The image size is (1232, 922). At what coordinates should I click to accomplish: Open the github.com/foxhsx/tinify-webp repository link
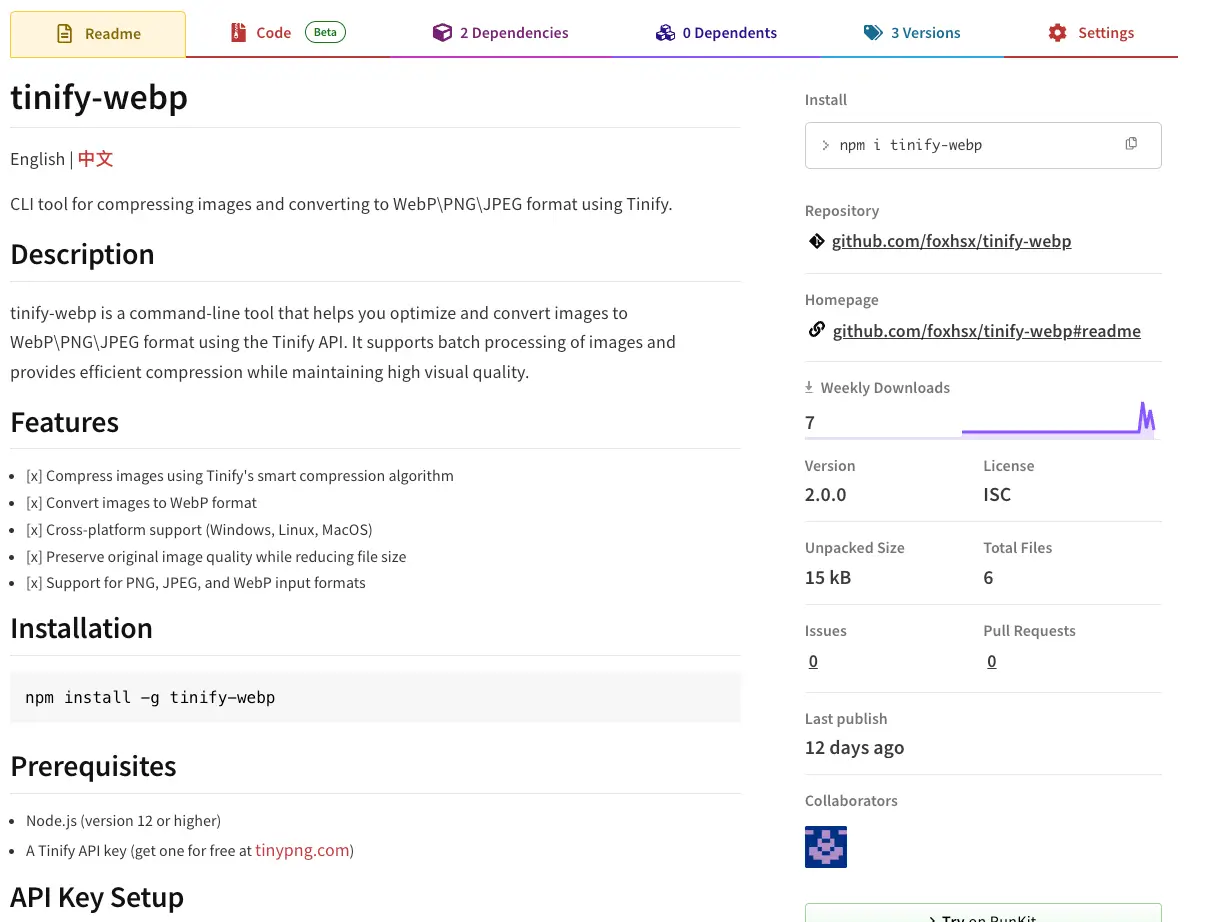point(951,241)
